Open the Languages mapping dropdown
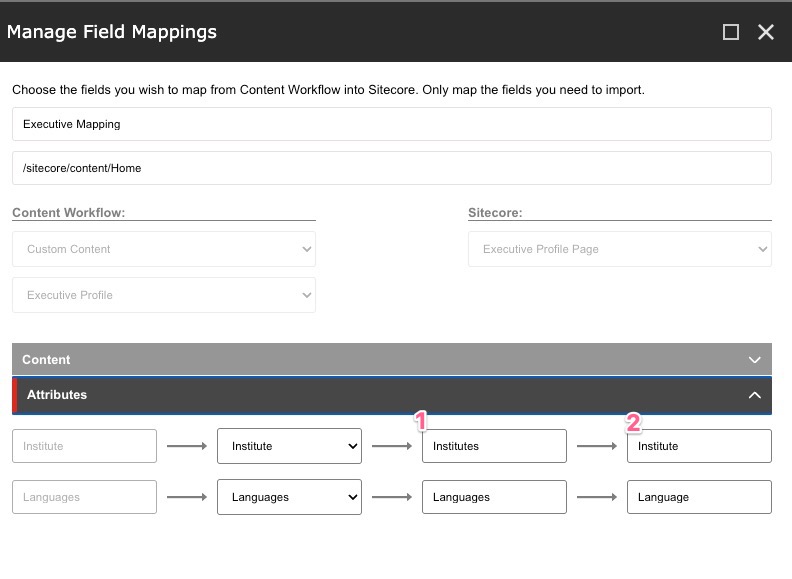Viewport: 792px width, 579px height. [289, 497]
